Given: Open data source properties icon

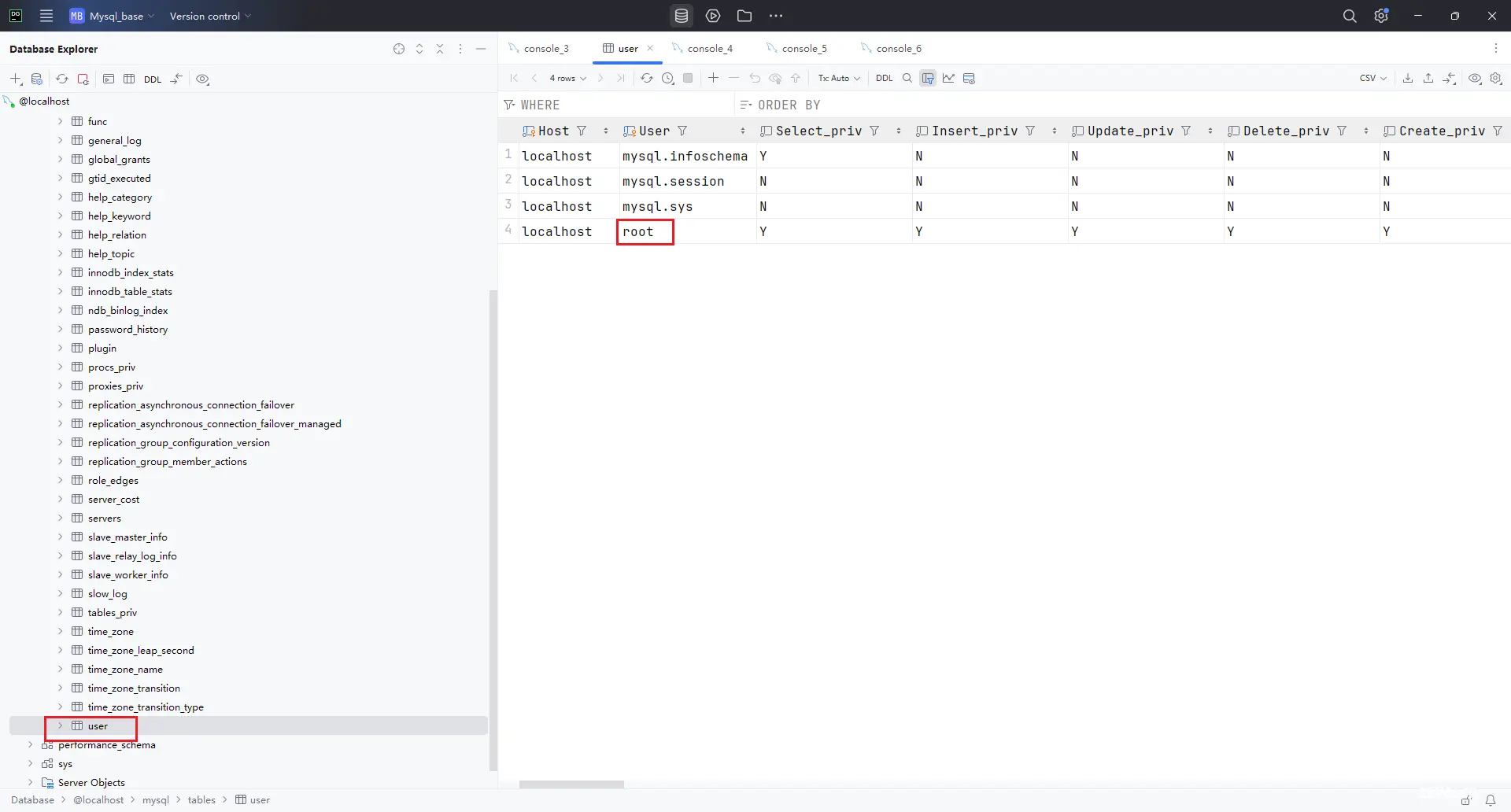Looking at the screenshot, I should point(37,79).
